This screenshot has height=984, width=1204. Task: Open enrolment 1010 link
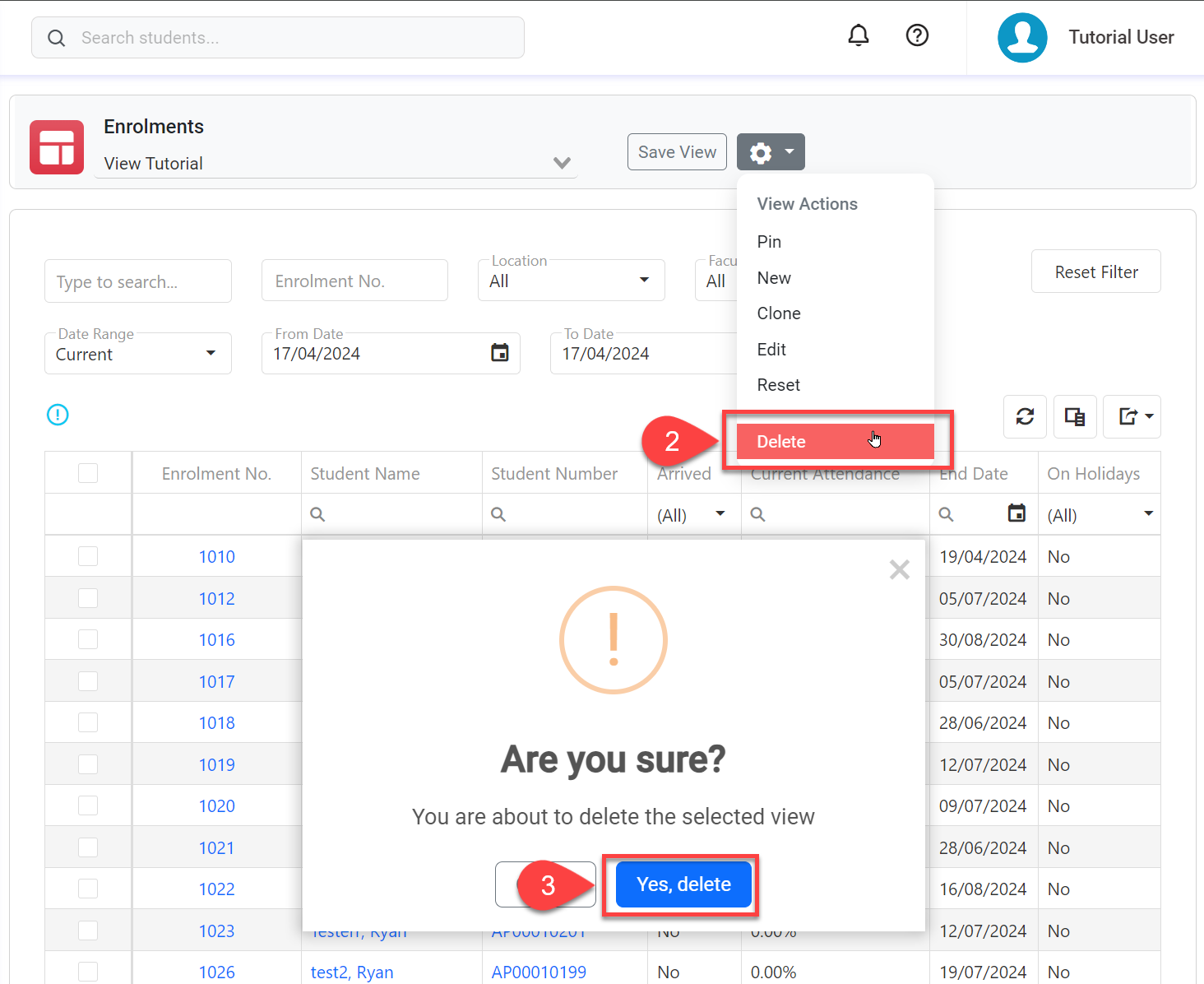(217, 557)
